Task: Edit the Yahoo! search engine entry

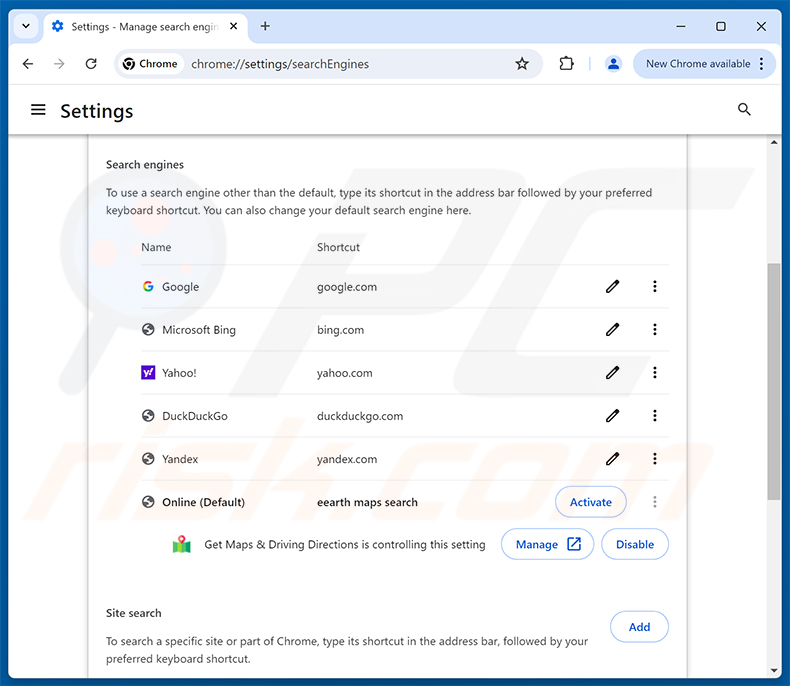Action: point(612,373)
